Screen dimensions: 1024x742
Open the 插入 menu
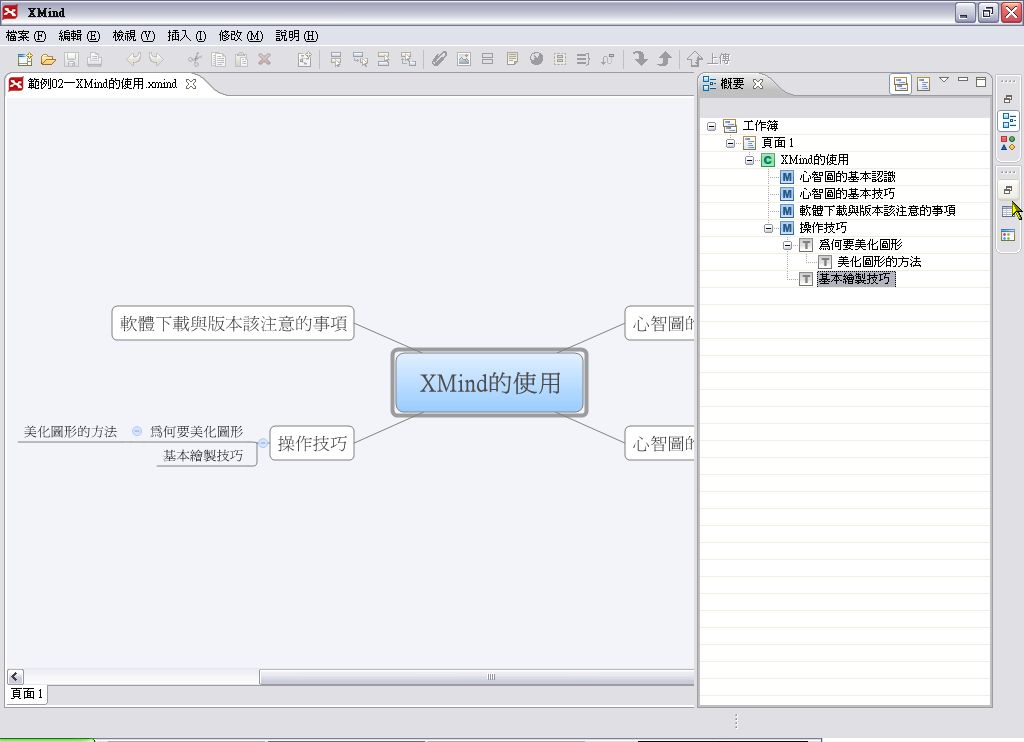pyautogui.click(x=187, y=36)
